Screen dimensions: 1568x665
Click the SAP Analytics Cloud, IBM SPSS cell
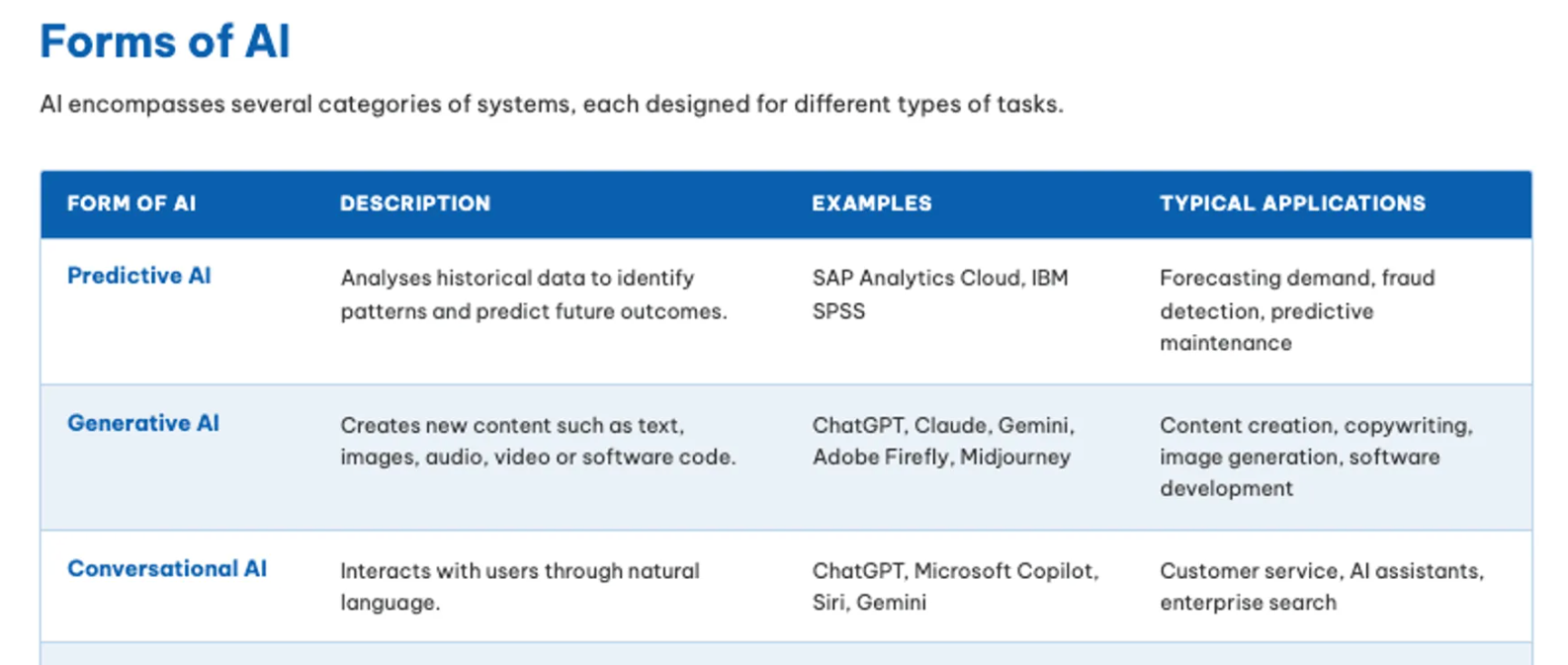point(940,294)
